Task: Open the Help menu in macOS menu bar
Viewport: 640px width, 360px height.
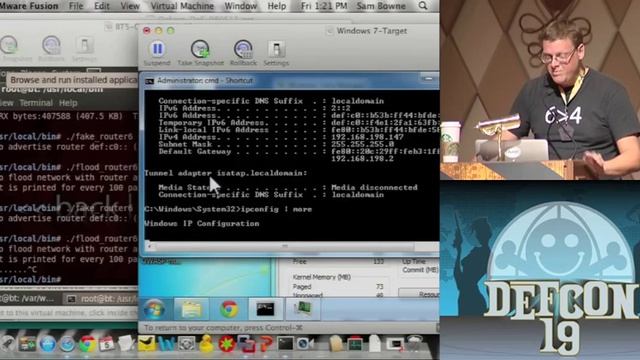Action: click(x=277, y=6)
